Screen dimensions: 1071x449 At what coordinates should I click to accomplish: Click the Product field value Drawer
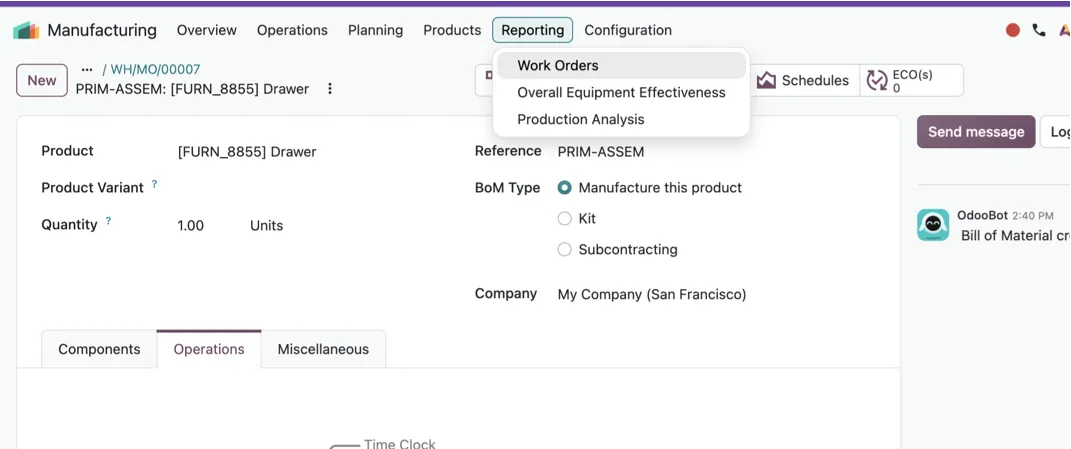[247, 152]
